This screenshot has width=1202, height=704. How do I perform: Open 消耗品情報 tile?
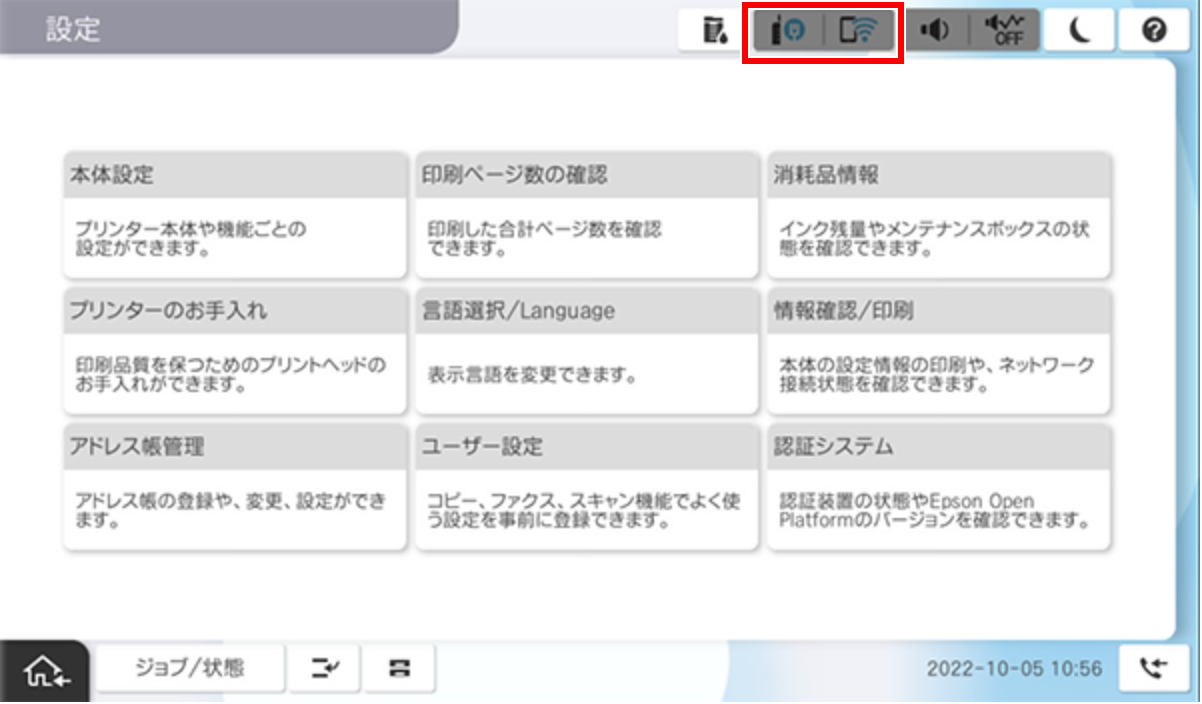pos(939,216)
